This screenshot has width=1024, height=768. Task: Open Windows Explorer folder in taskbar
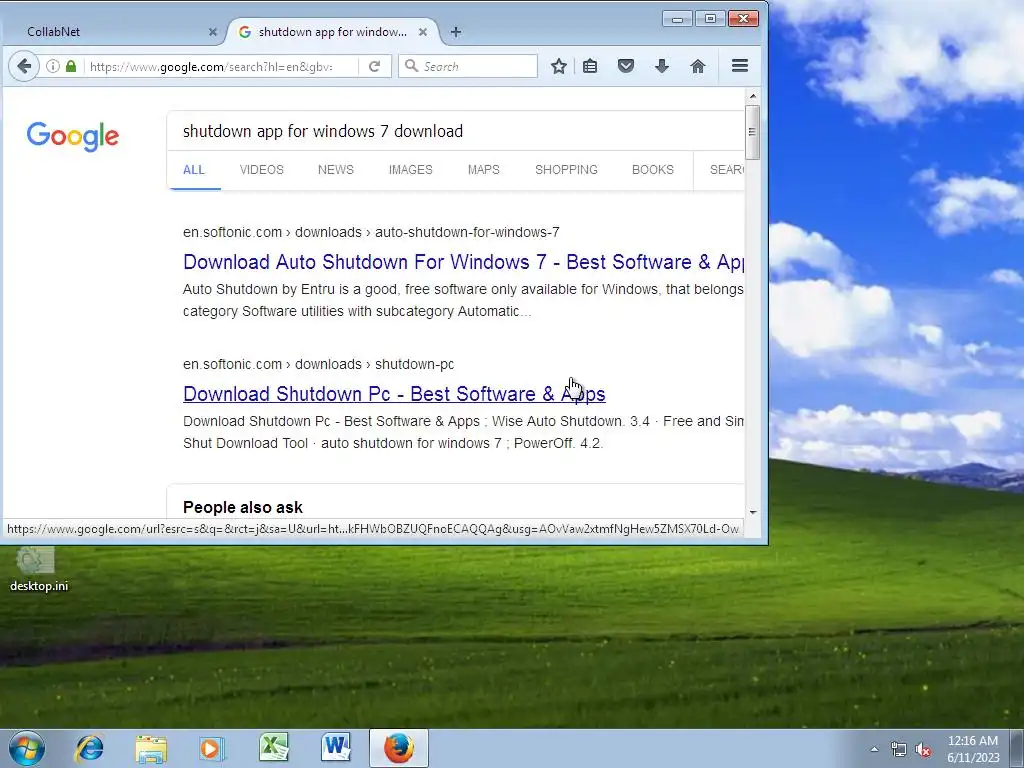point(151,748)
